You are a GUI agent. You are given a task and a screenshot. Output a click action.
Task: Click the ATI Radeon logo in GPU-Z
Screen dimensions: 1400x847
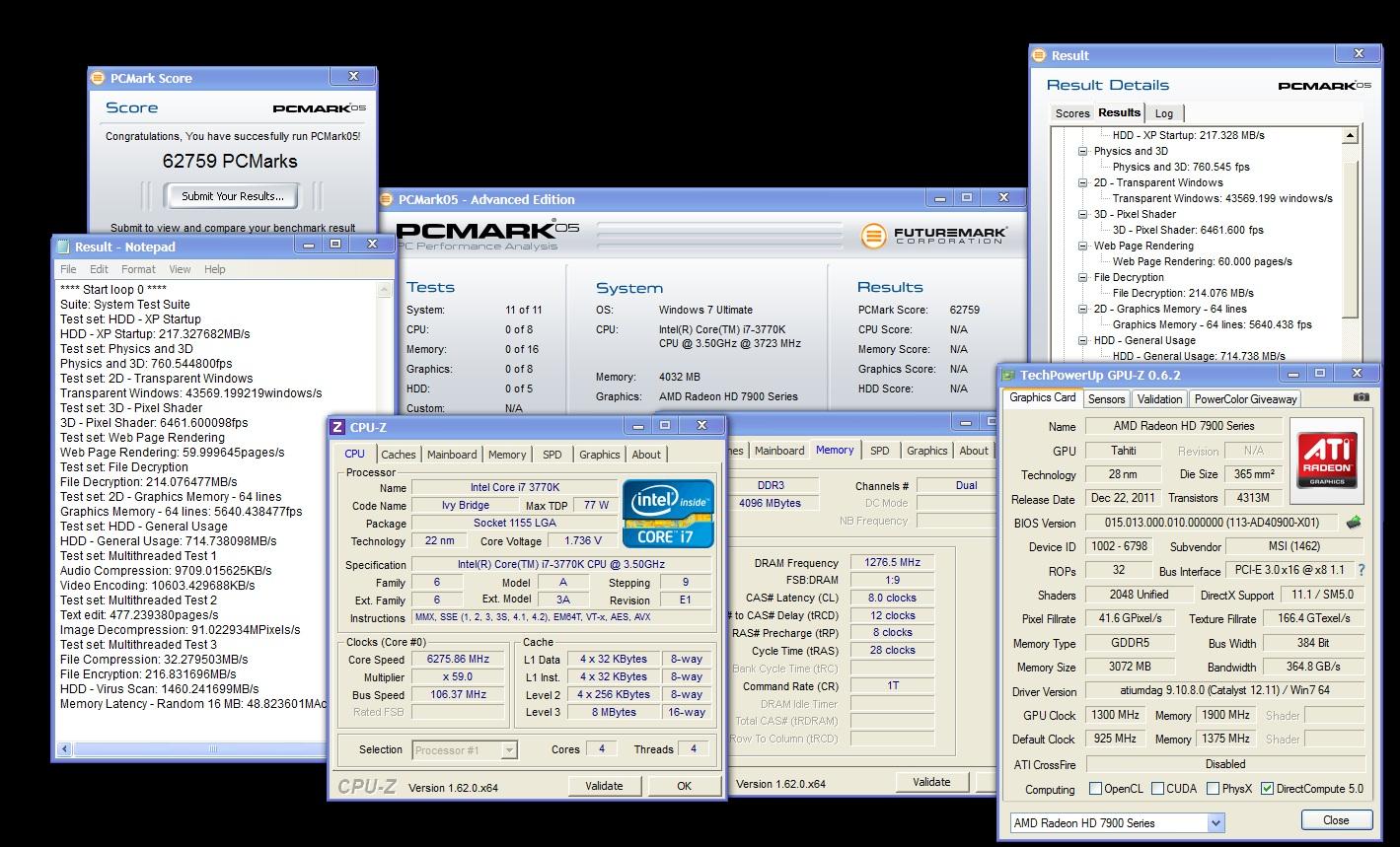pyautogui.click(x=1327, y=459)
